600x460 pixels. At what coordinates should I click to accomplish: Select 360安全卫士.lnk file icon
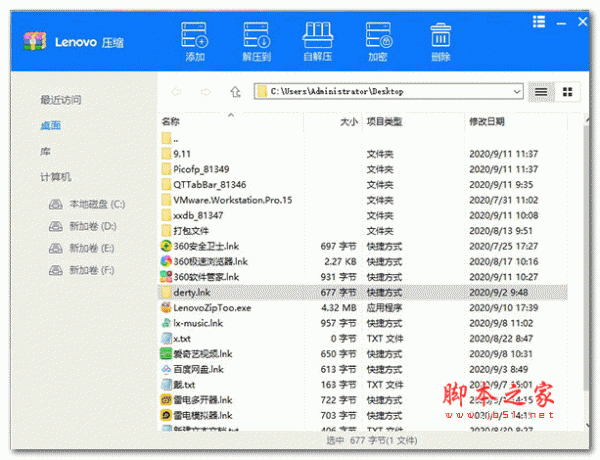tap(166, 246)
